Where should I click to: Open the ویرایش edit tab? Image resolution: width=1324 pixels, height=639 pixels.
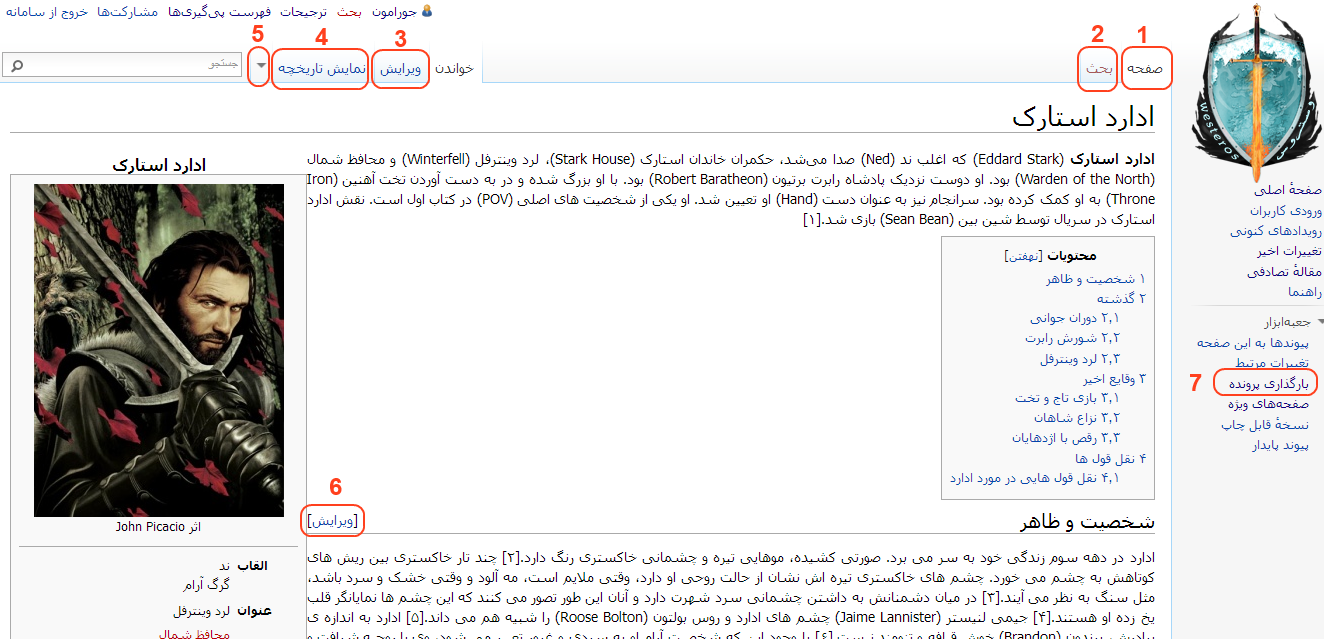click(401, 69)
